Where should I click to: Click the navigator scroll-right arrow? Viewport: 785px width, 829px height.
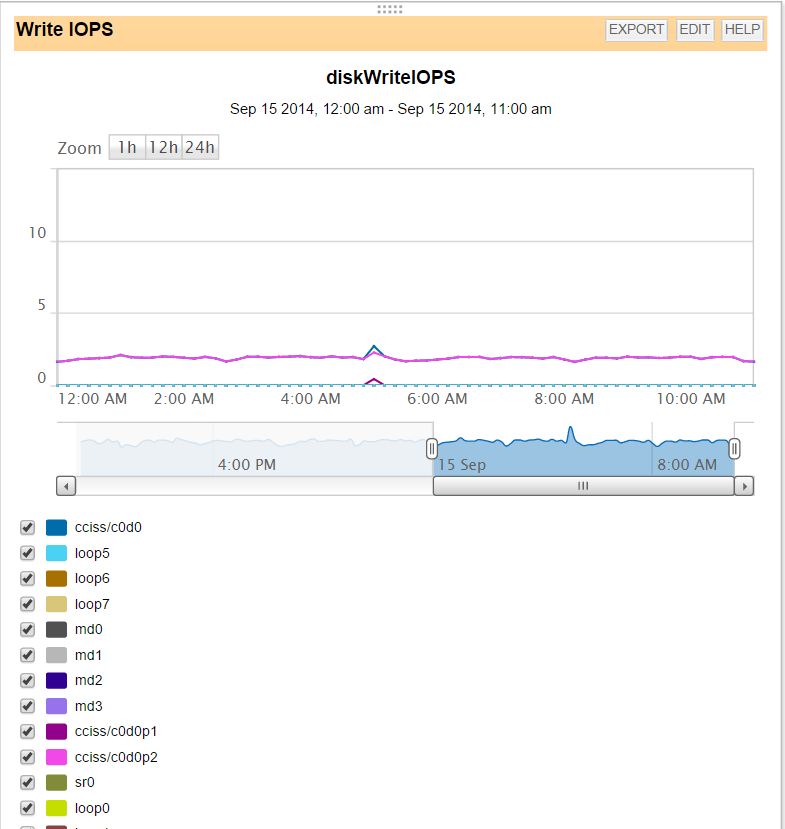coord(744,486)
